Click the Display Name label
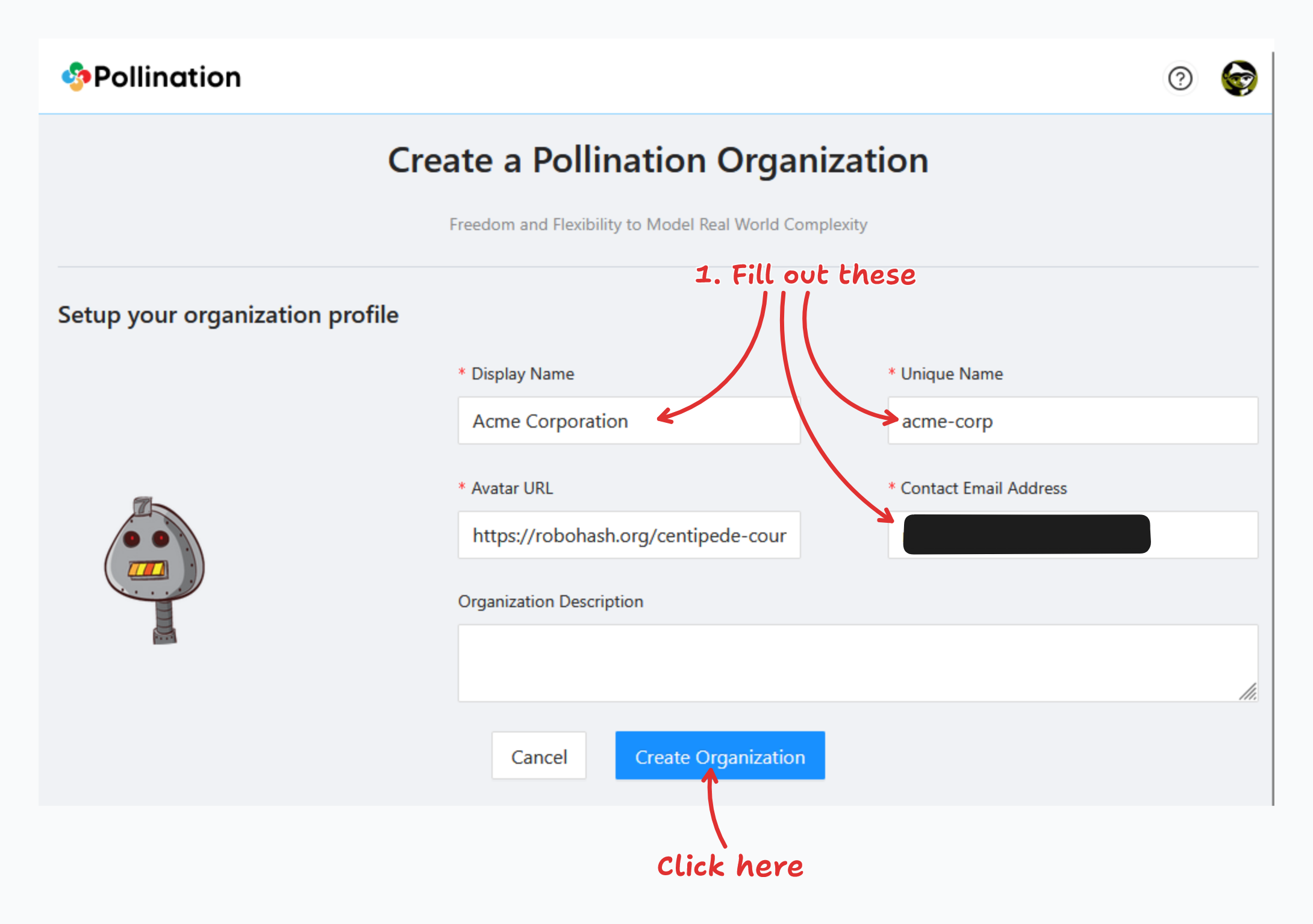Screen dimensions: 1313x924 click(x=522, y=374)
